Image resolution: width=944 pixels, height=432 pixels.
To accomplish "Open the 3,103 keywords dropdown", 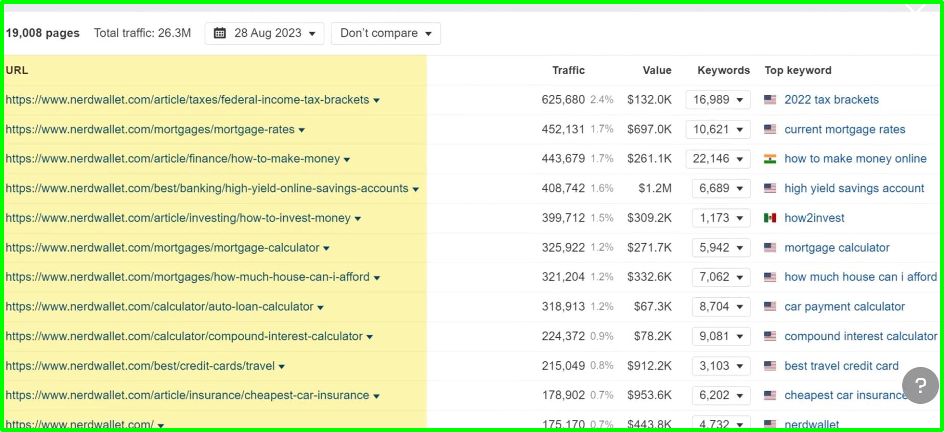I will point(721,365).
